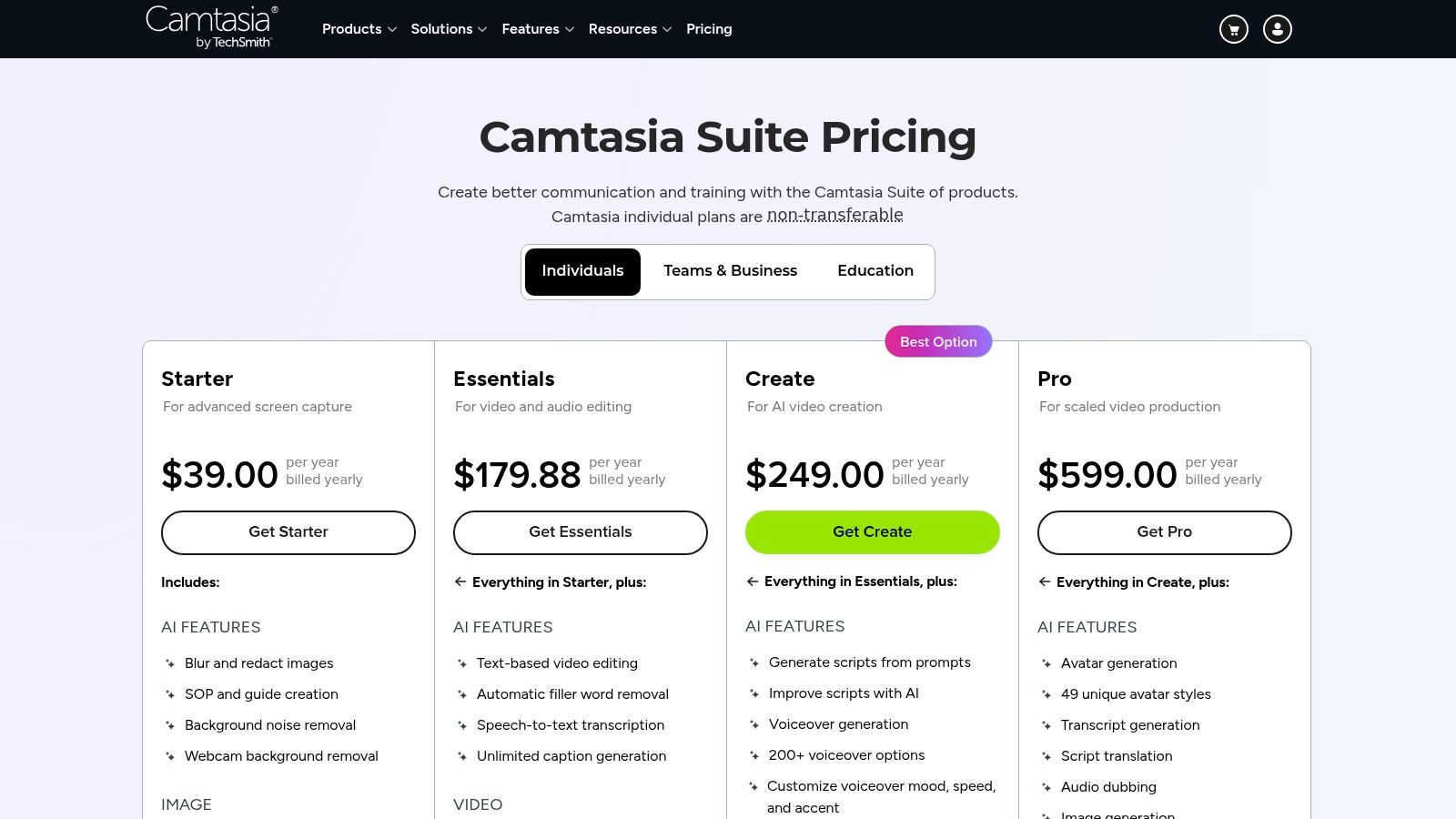Click the IMAGE section label under Starter
This screenshot has height=819, width=1456.
187,804
